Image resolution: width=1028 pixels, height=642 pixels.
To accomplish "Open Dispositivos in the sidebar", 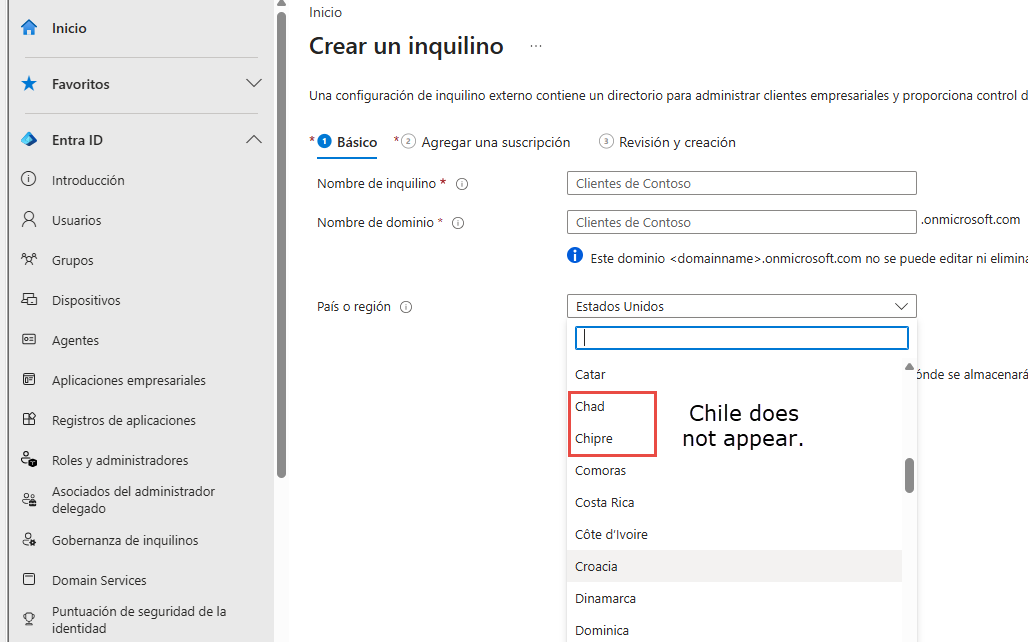I will 86,300.
